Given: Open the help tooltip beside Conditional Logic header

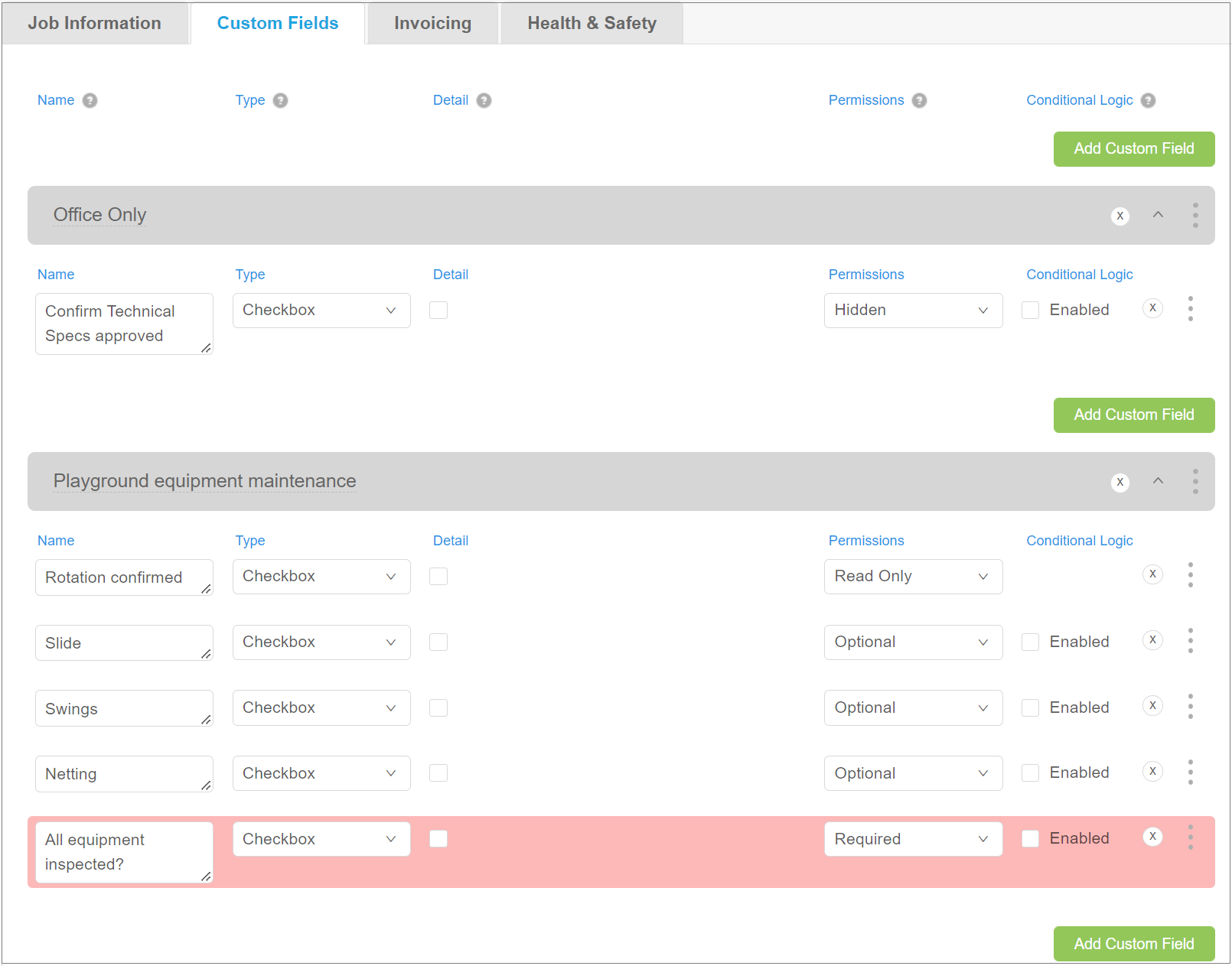Looking at the screenshot, I should (1148, 100).
